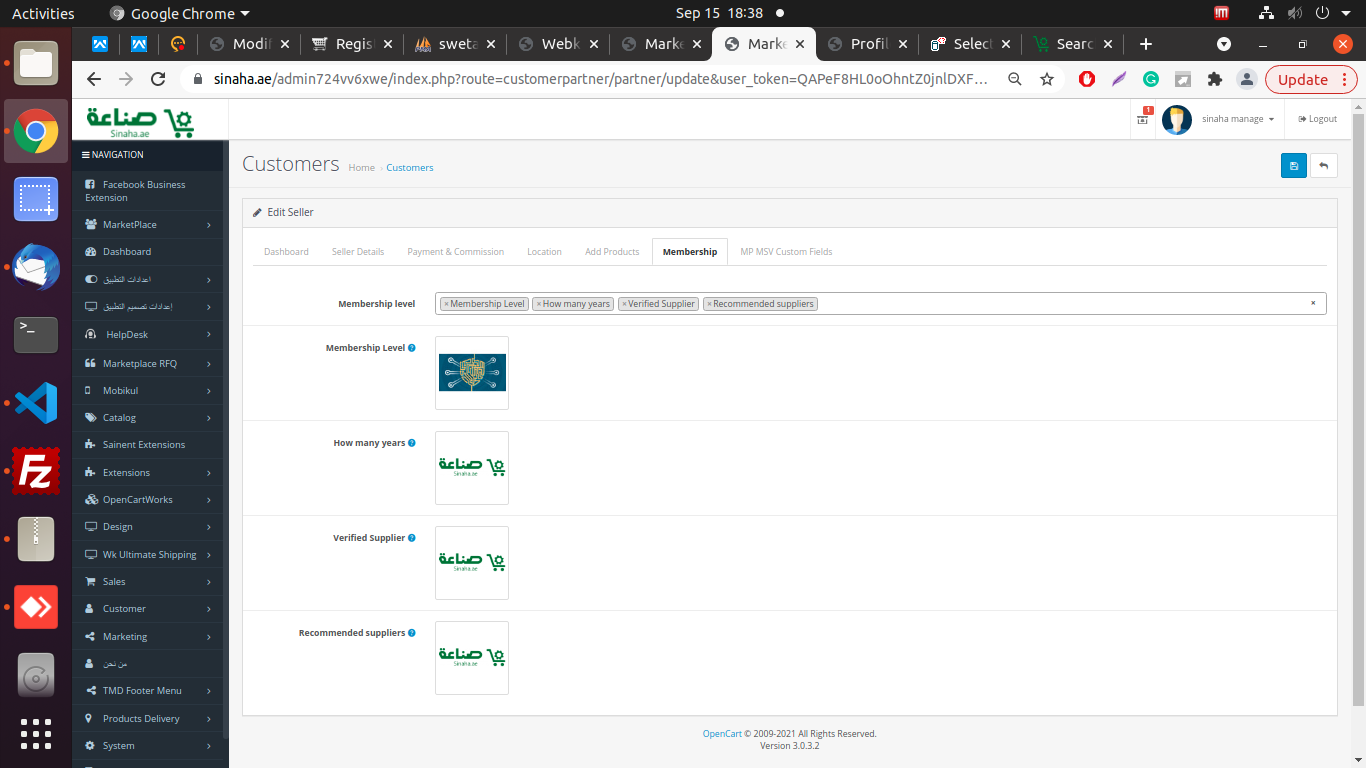Expand the Catalog navigation menu
The height and width of the screenshot is (768, 1366).
[x=147, y=418]
